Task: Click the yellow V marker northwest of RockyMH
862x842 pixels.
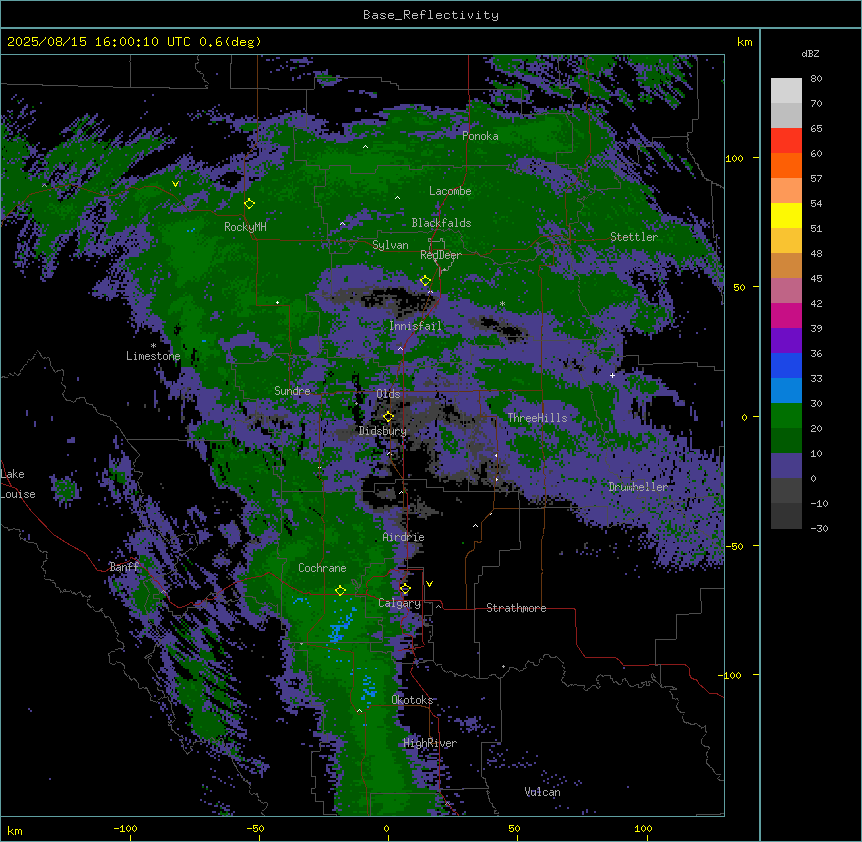Action: (175, 184)
